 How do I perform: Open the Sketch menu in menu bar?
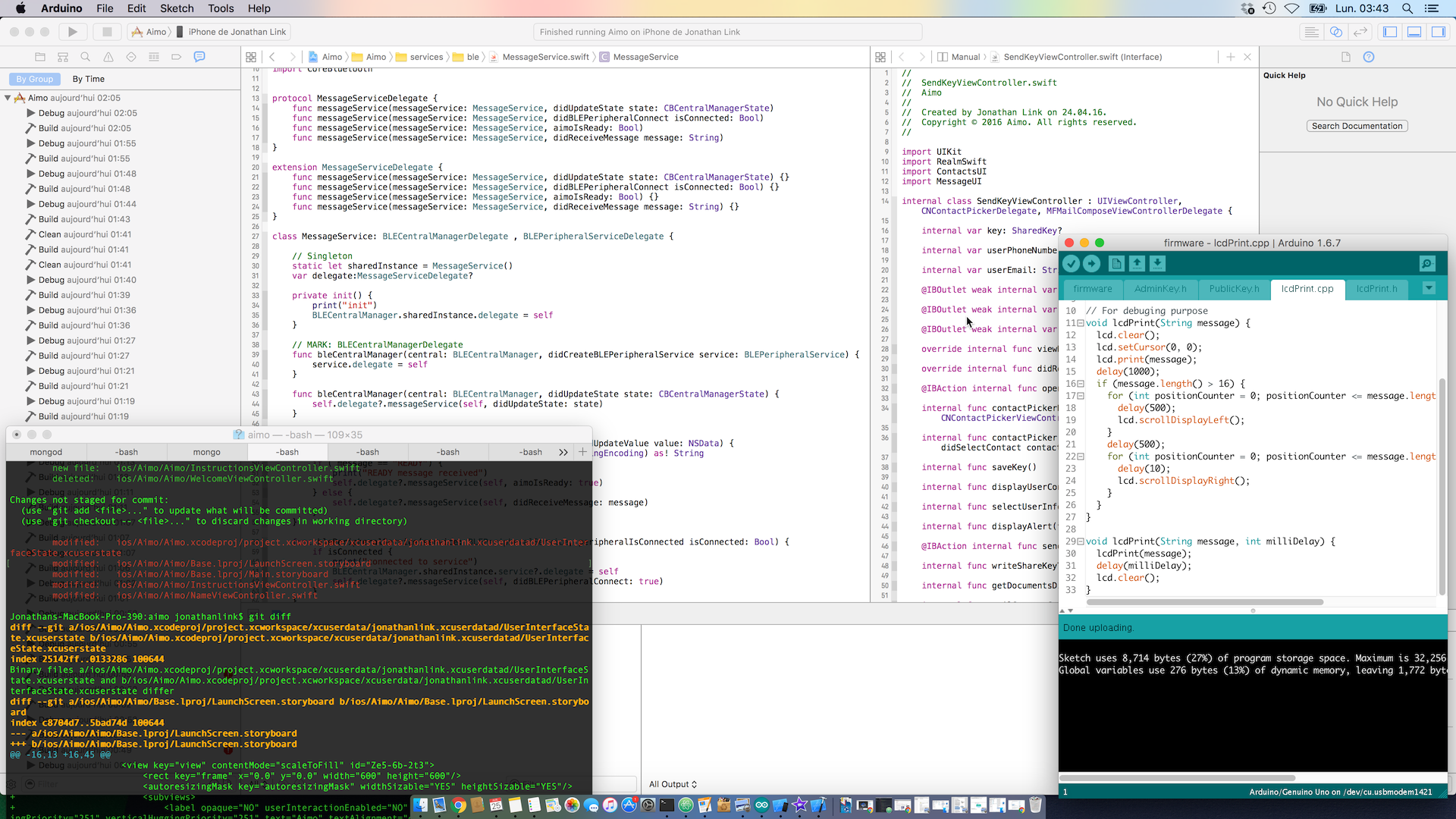click(177, 8)
